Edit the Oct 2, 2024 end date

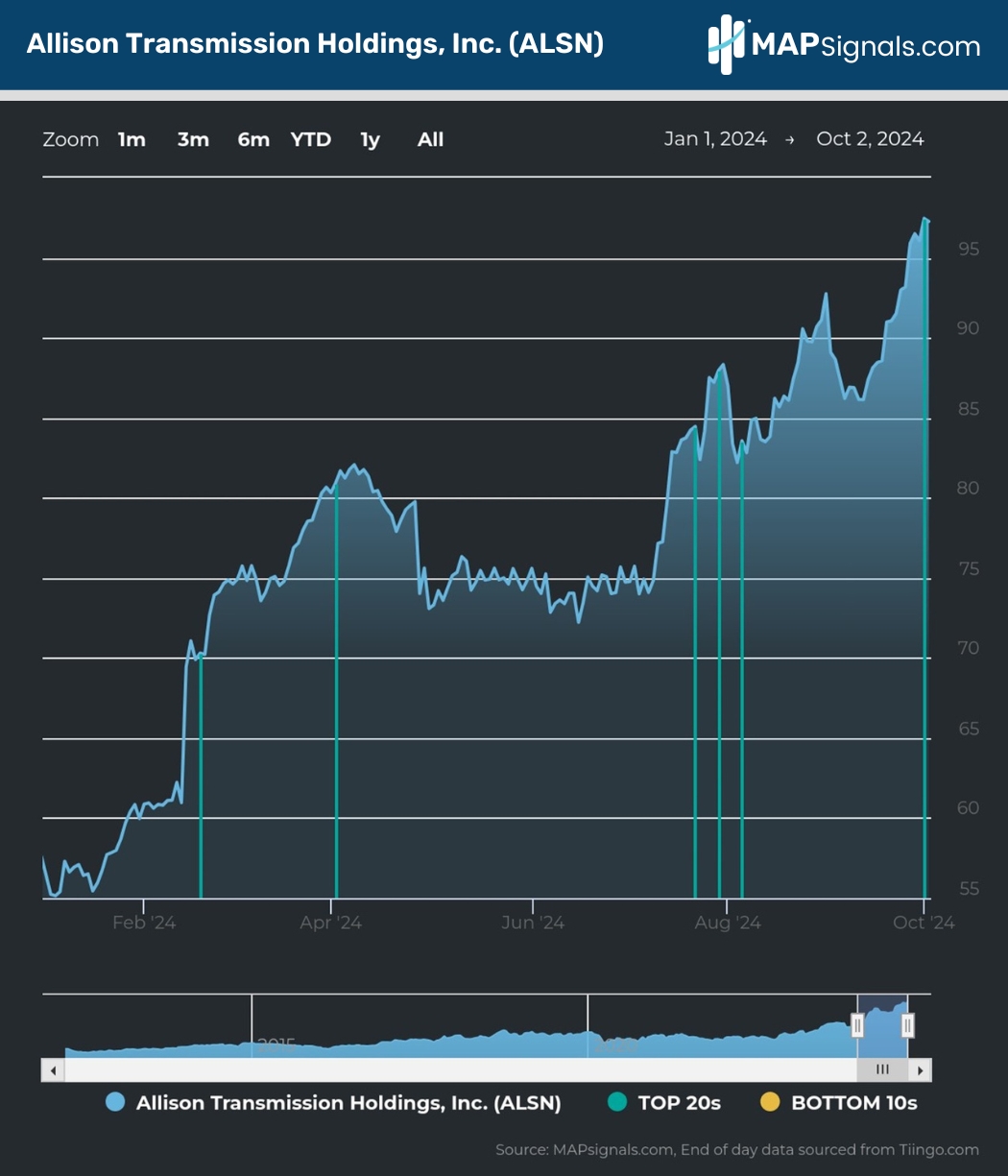[x=870, y=139]
